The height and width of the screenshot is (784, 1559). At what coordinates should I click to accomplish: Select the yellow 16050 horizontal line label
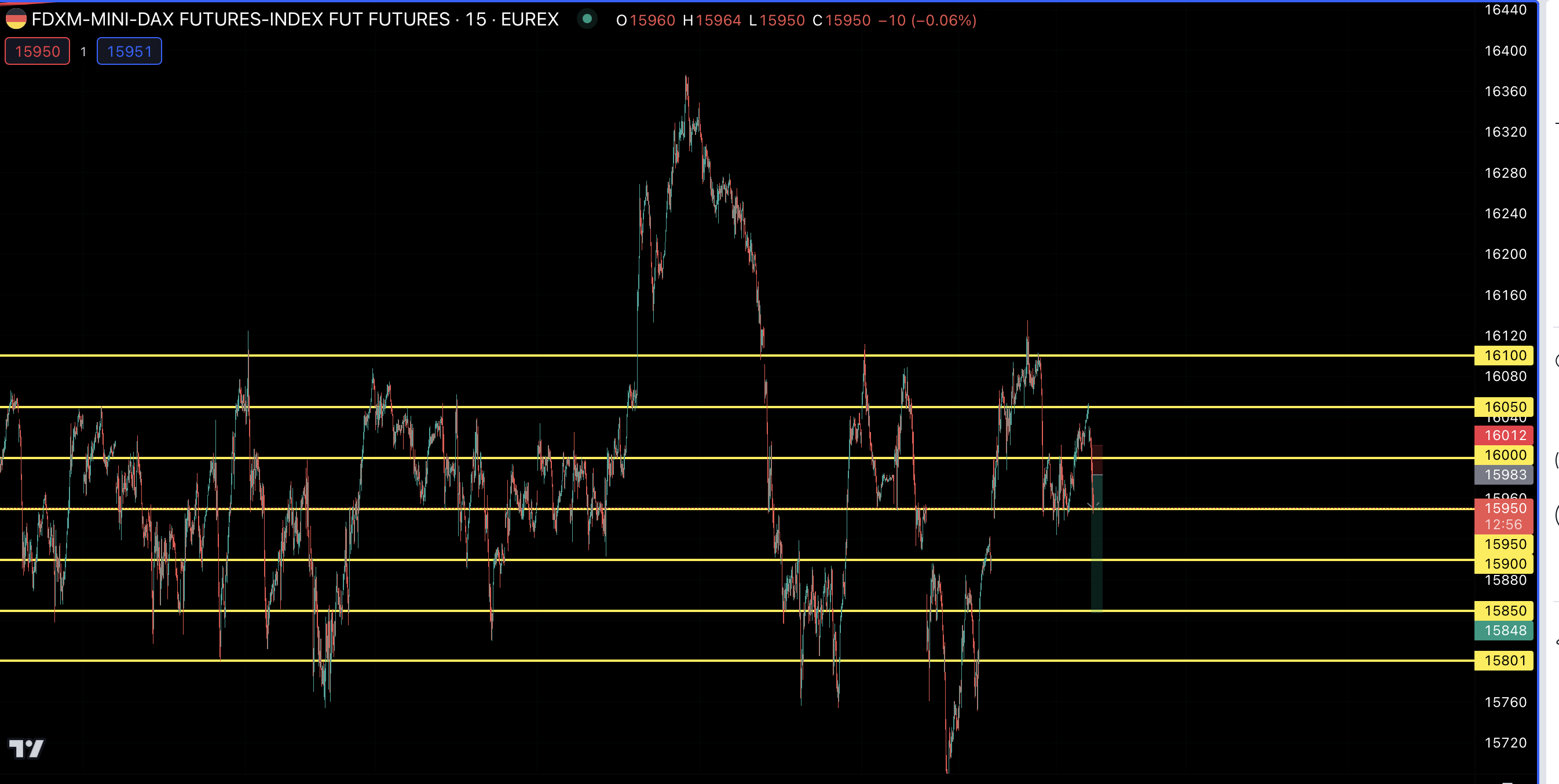tap(1504, 406)
